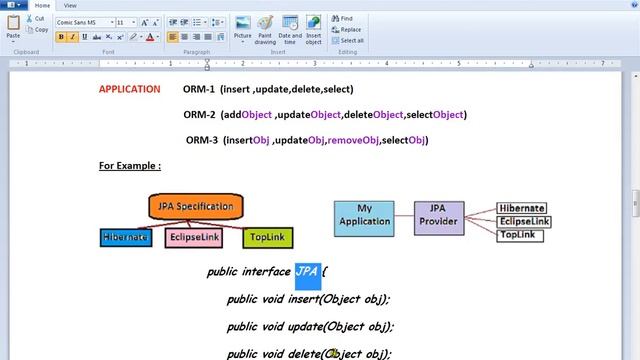Decrease the paragraph indent

pos(173,22)
